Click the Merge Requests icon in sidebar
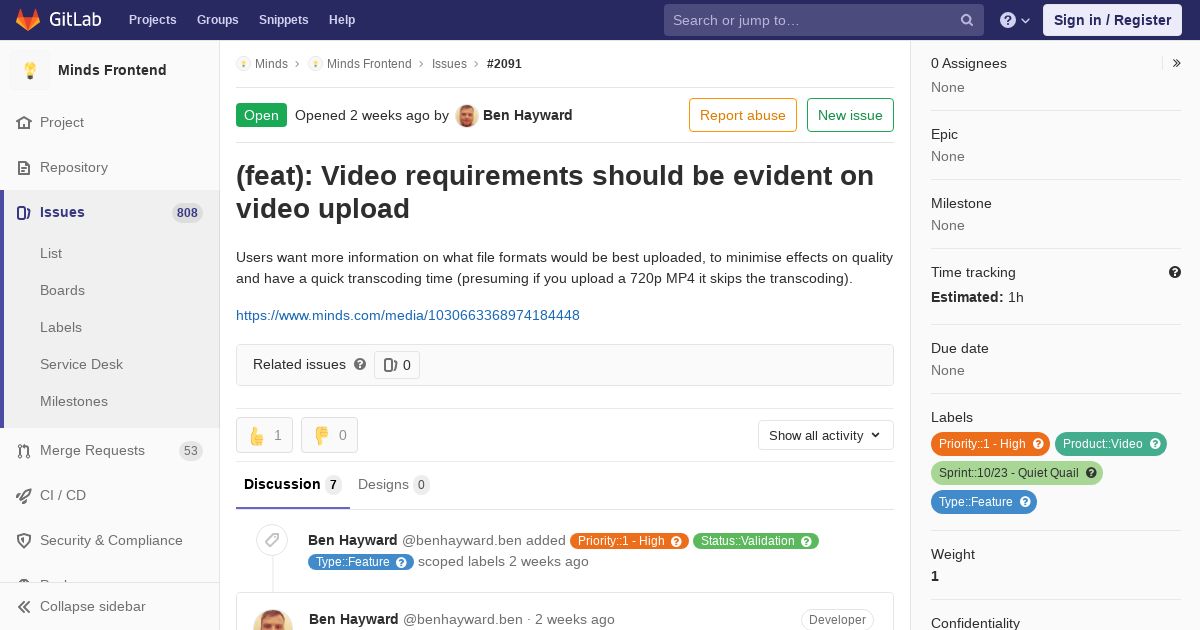 (24, 450)
